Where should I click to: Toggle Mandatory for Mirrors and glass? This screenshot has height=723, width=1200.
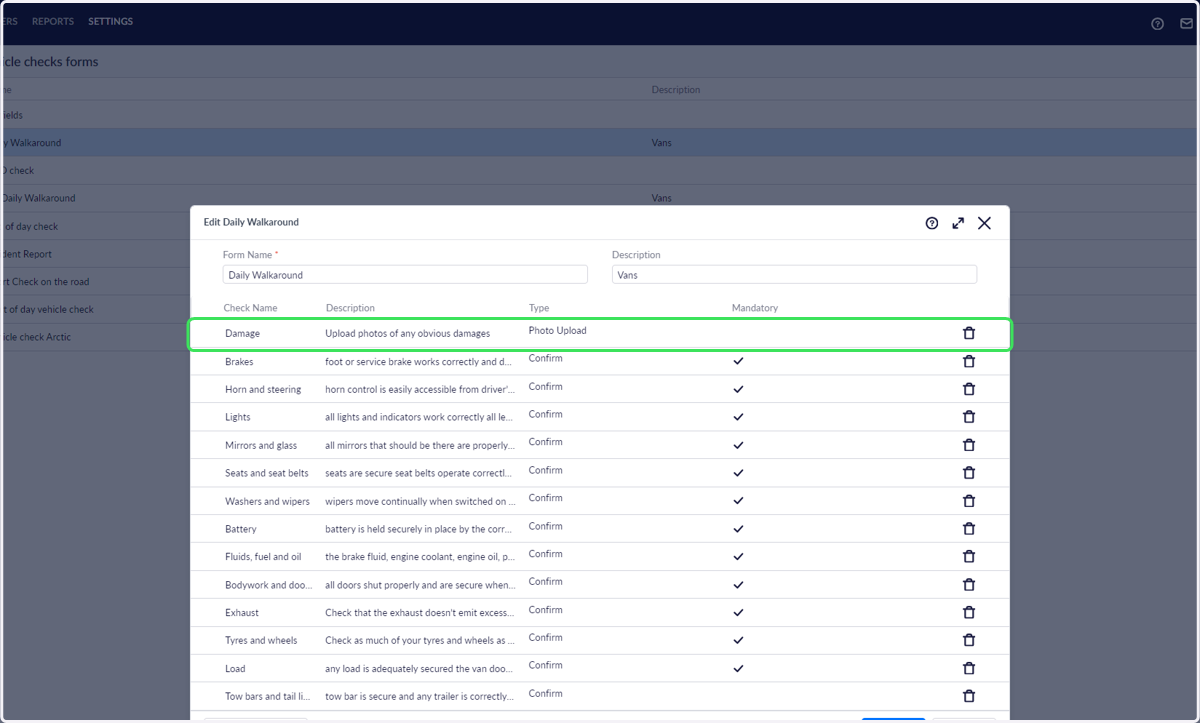coord(738,445)
